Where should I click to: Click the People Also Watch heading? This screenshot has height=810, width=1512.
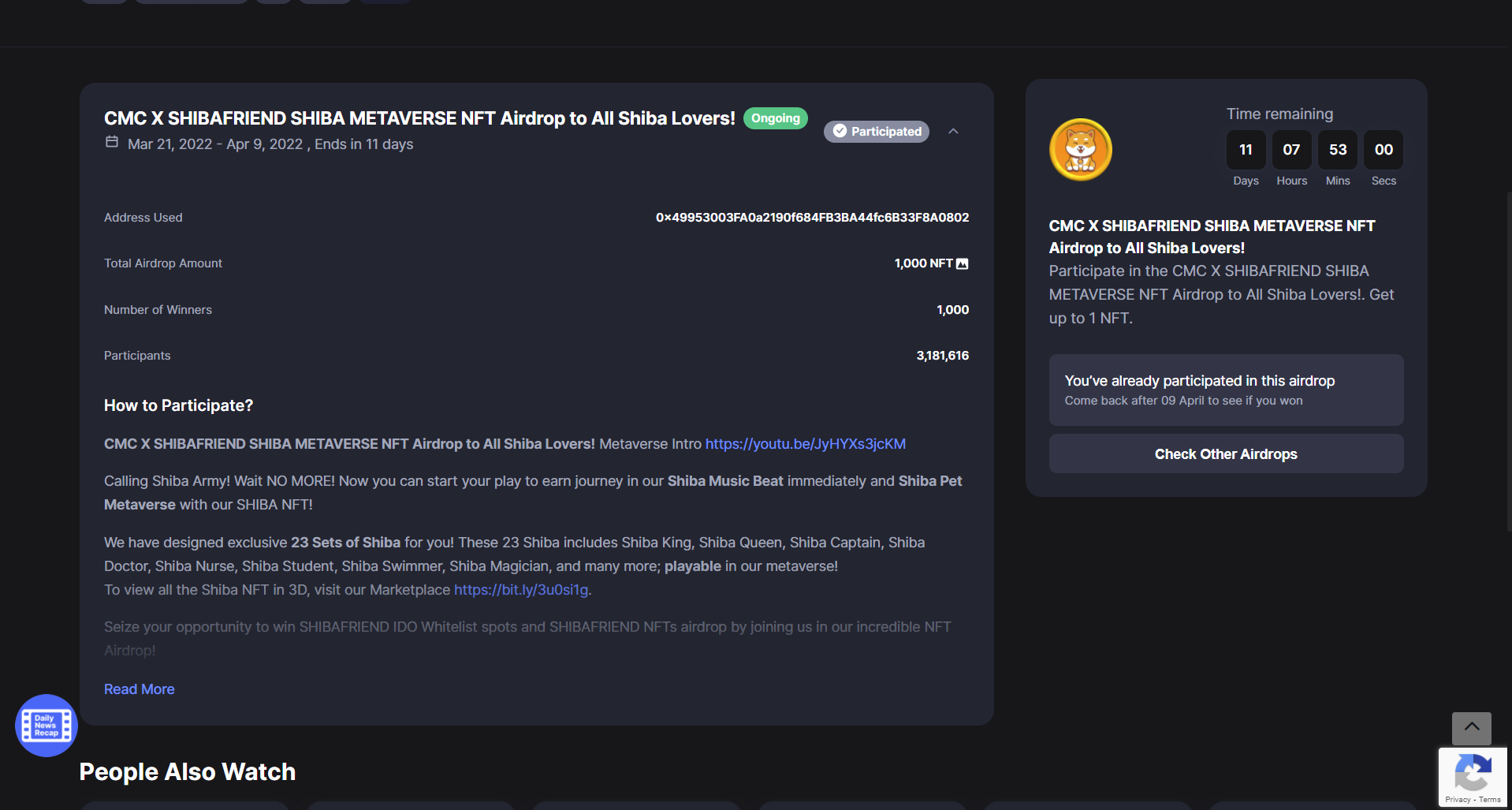click(188, 771)
